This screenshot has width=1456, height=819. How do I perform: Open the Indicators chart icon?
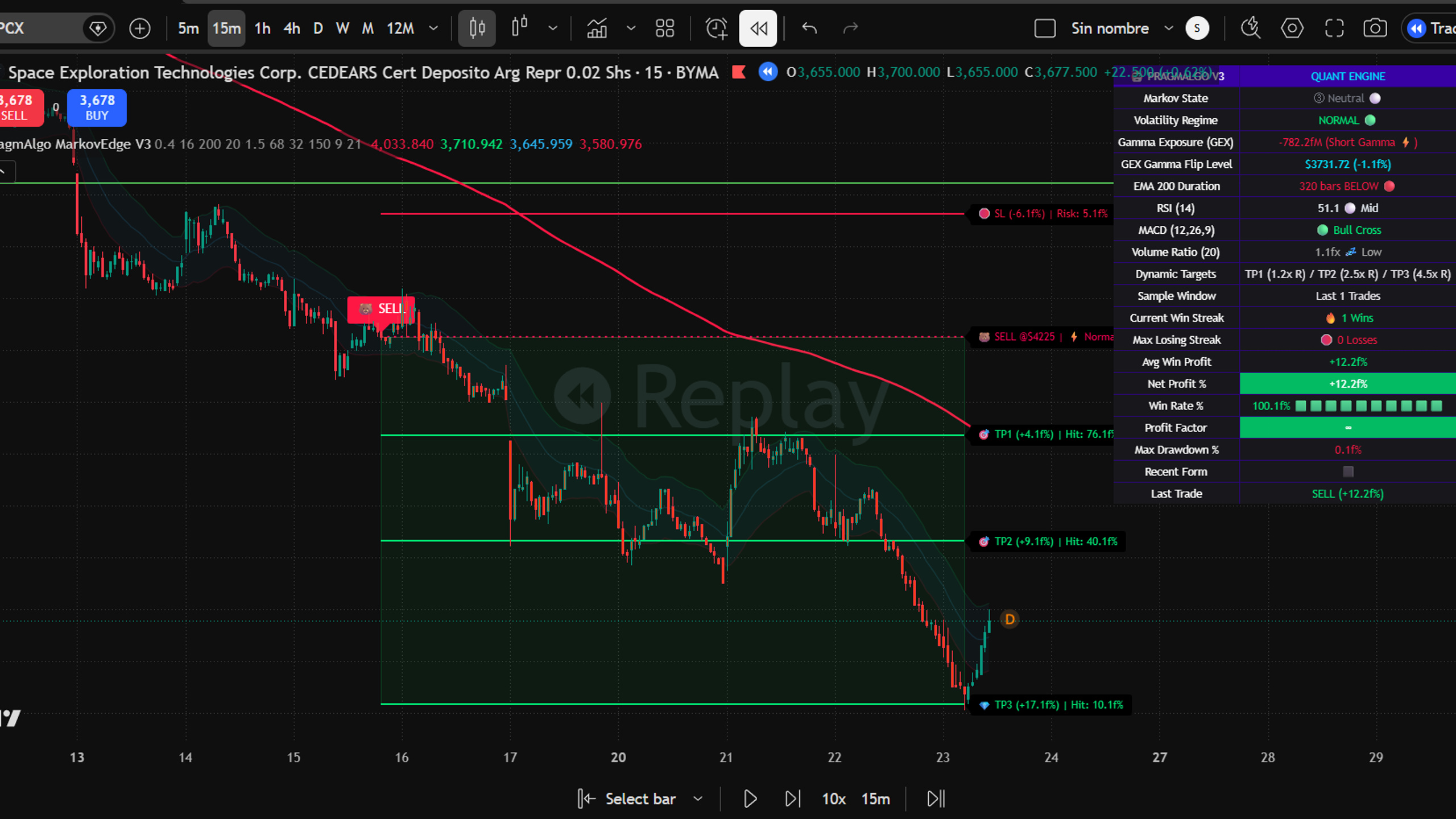pos(597,28)
